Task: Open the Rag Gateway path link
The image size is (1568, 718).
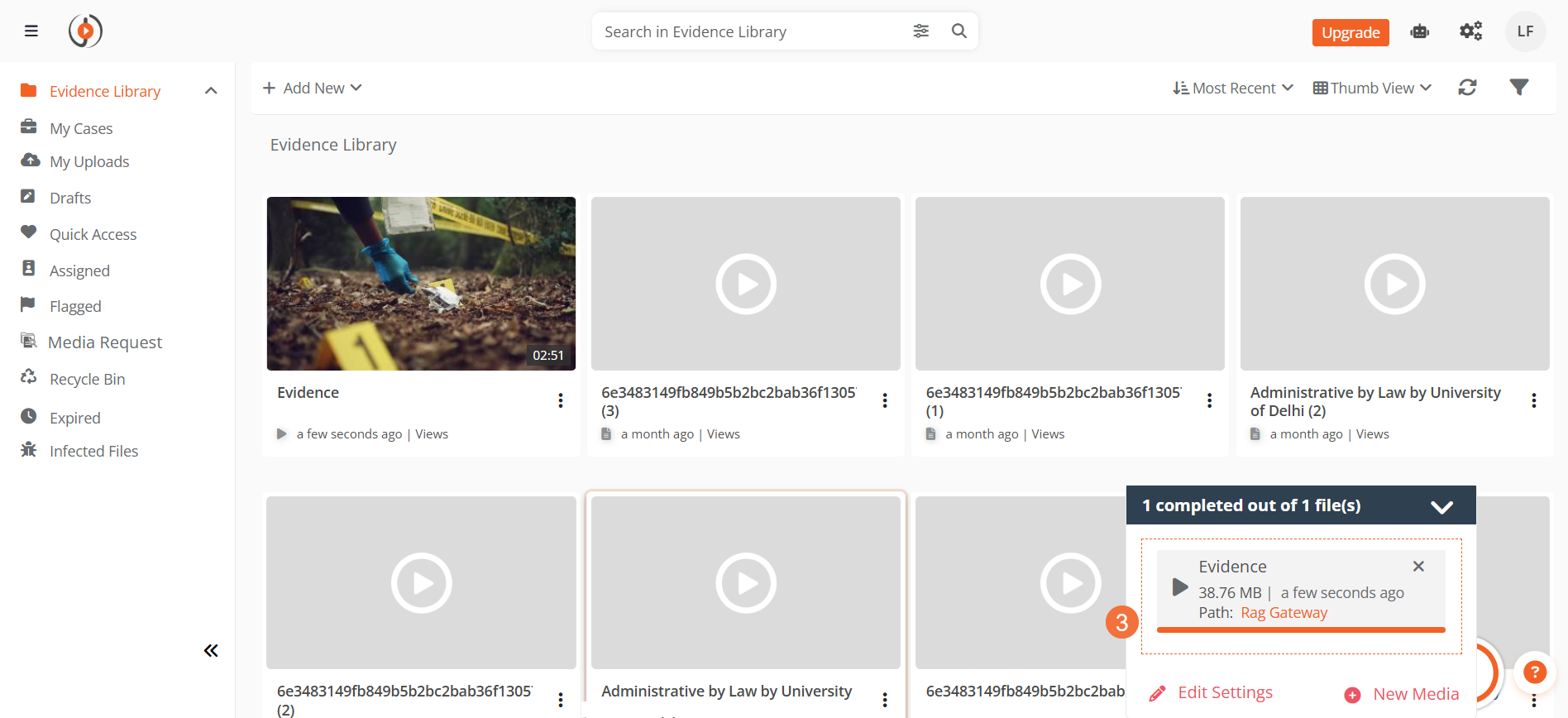Action: (1284, 613)
